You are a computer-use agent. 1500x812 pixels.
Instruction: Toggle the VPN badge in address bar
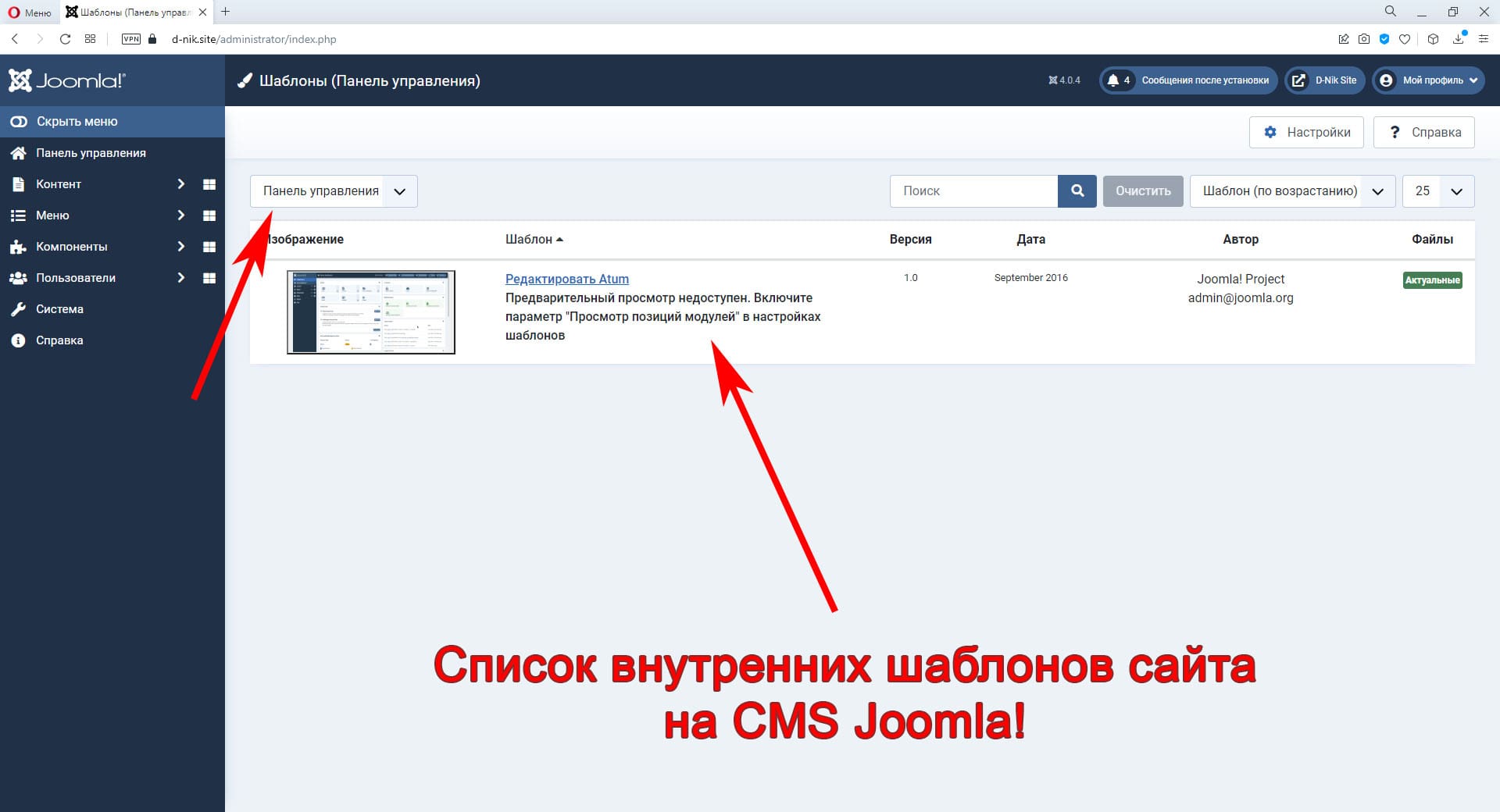[131, 39]
